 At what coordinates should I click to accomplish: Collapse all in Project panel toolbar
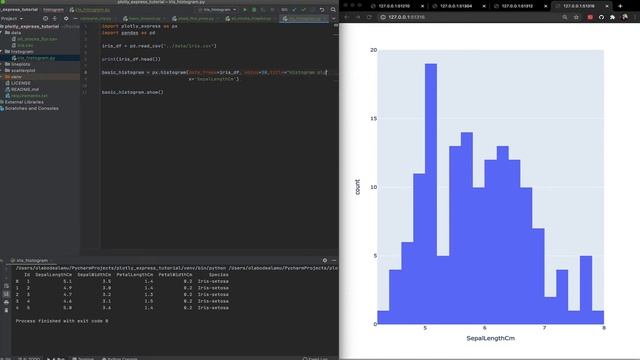pyautogui.click(x=55, y=18)
